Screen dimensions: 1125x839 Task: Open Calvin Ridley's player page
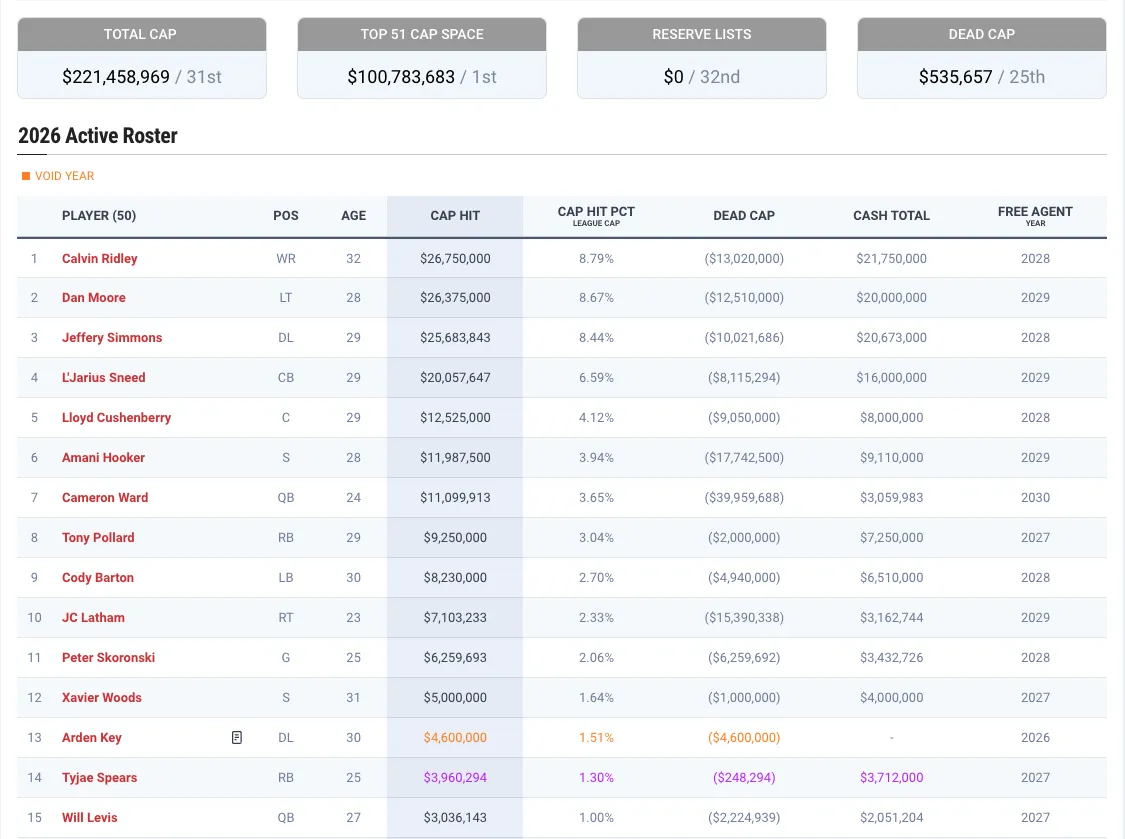pos(99,259)
